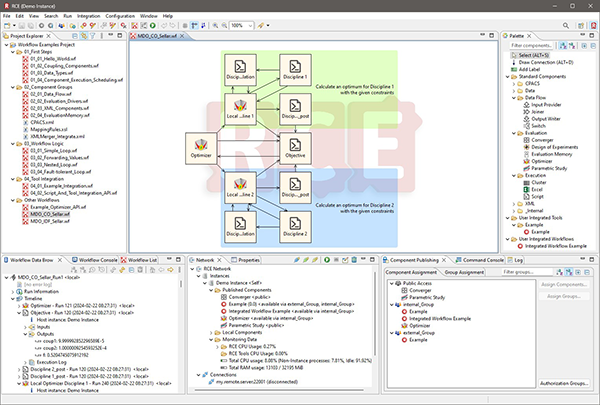Select the Discipline 1 node on canvas
Screen dimensions: 600x405
pyautogui.click(x=295, y=70)
